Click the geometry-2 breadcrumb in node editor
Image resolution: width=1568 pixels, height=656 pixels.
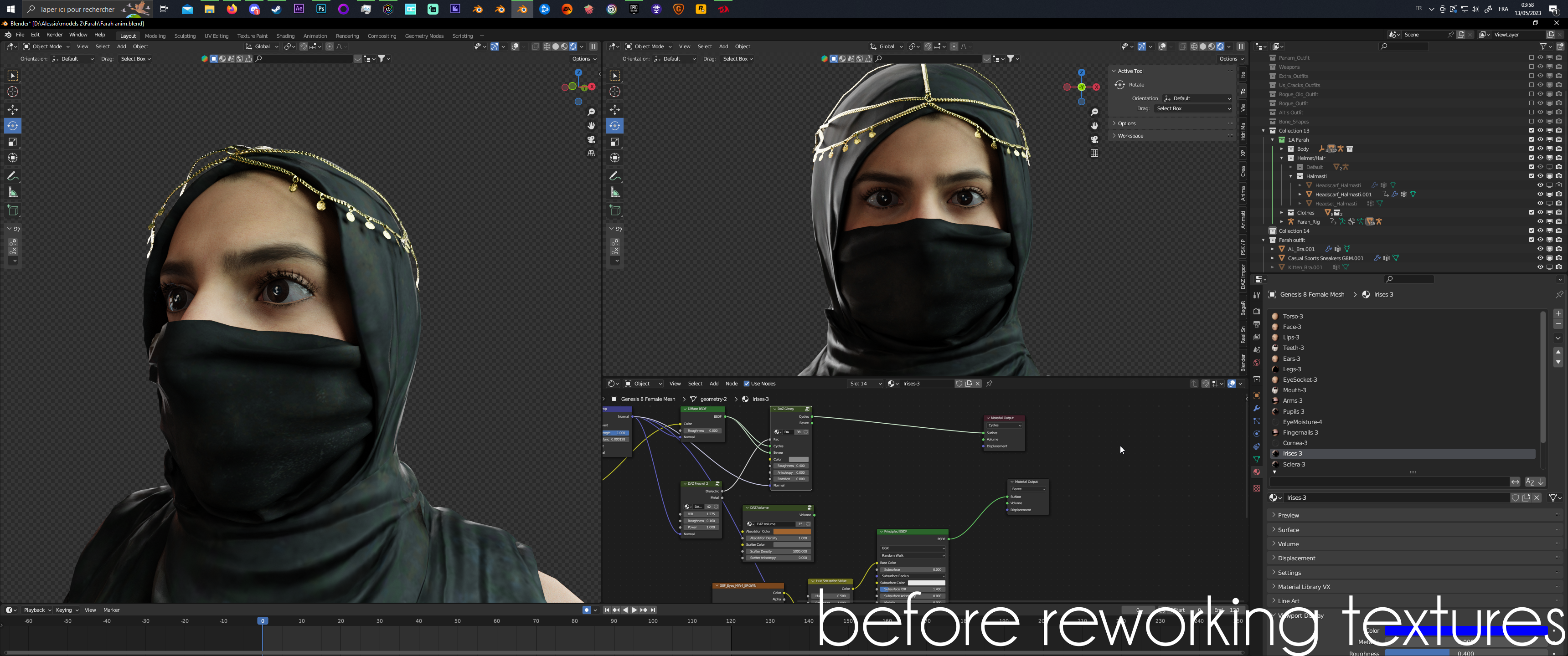coord(713,399)
